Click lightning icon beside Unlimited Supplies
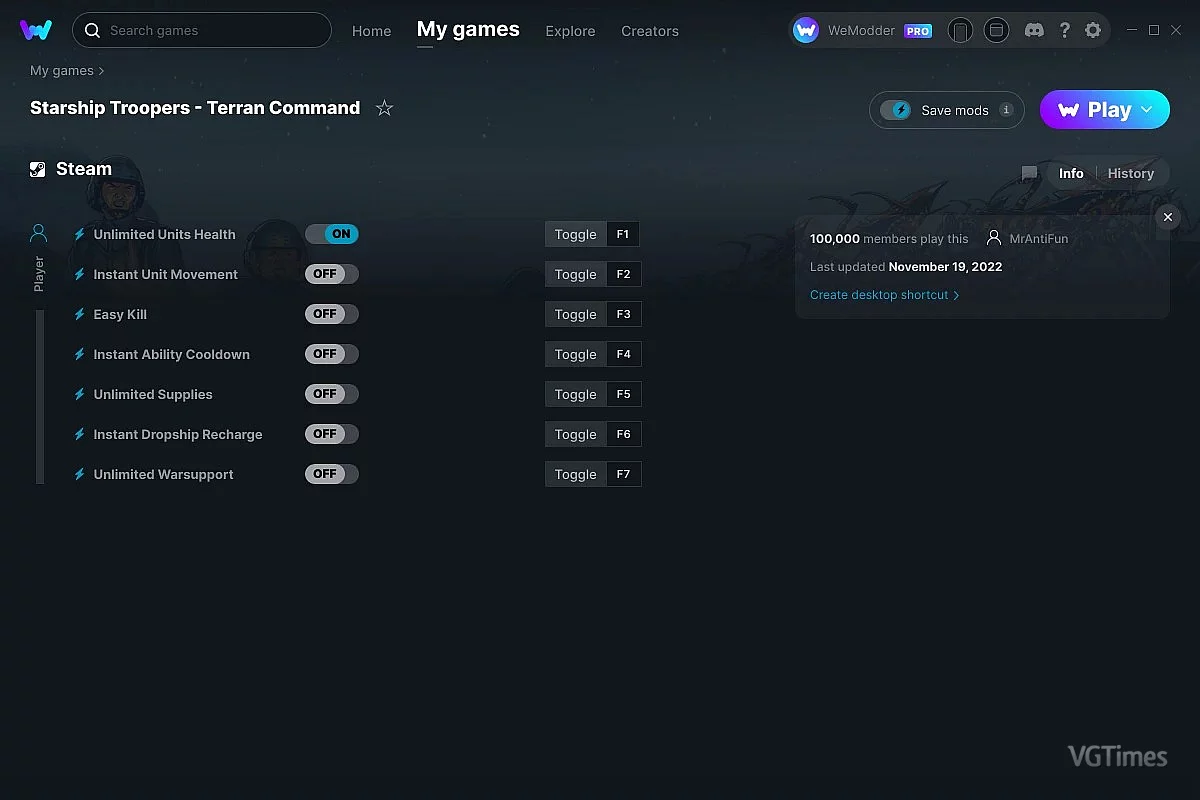The height and width of the screenshot is (800, 1200). pos(80,395)
